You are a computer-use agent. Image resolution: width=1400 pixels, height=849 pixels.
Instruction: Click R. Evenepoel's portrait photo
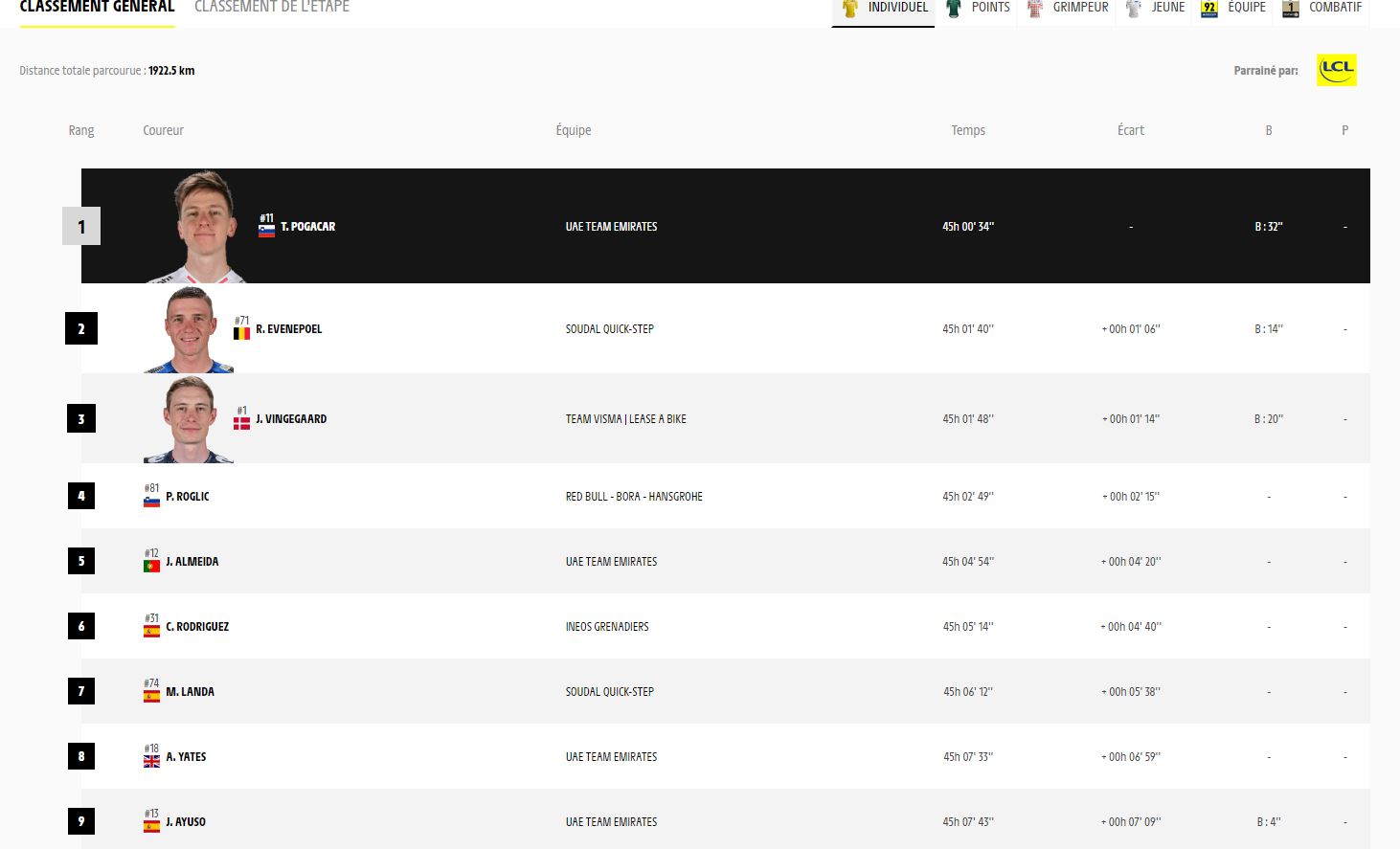coord(190,329)
